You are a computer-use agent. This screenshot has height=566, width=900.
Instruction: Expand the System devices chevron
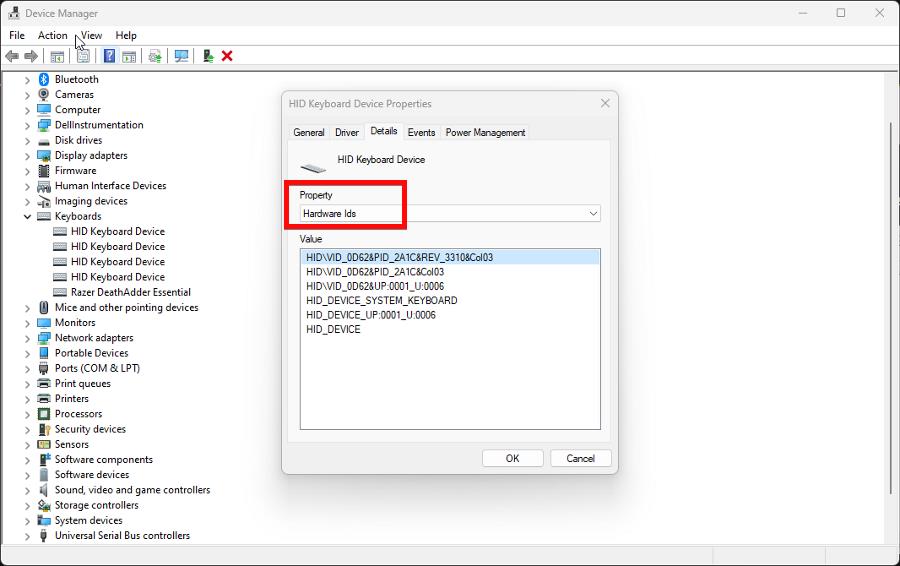pos(27,521)
